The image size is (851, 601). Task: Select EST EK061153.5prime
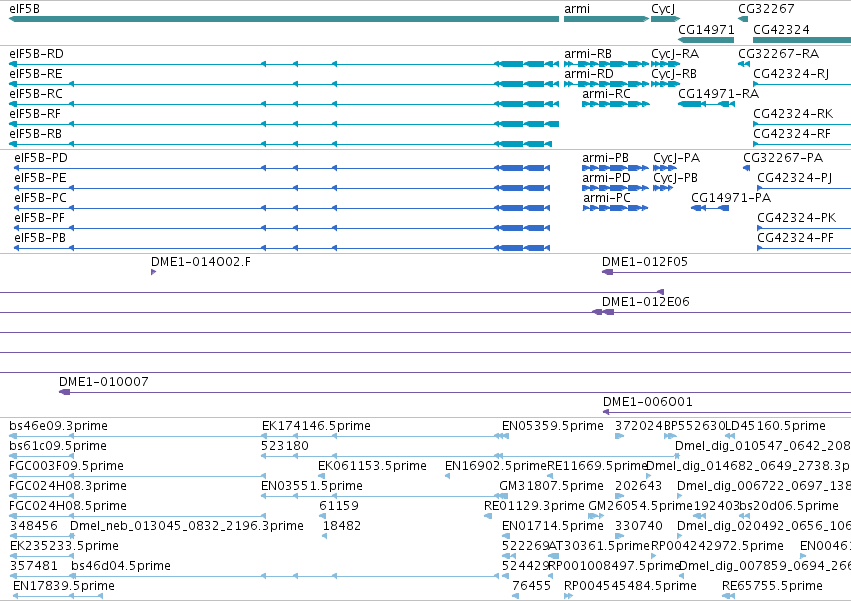coord(322,476)
